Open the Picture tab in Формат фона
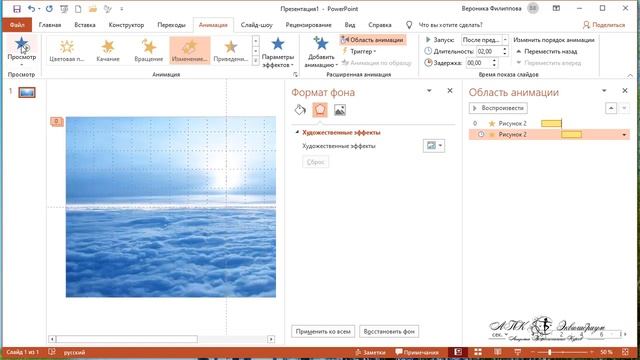 point(340,110)
